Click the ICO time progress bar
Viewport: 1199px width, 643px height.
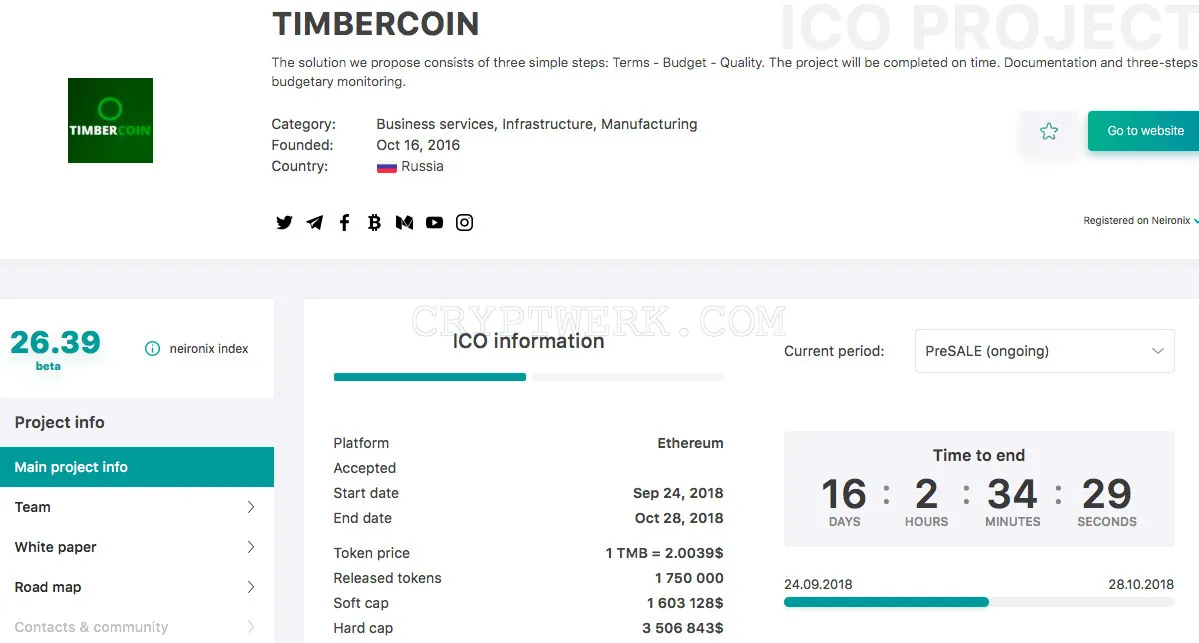(x=979, y=602)
